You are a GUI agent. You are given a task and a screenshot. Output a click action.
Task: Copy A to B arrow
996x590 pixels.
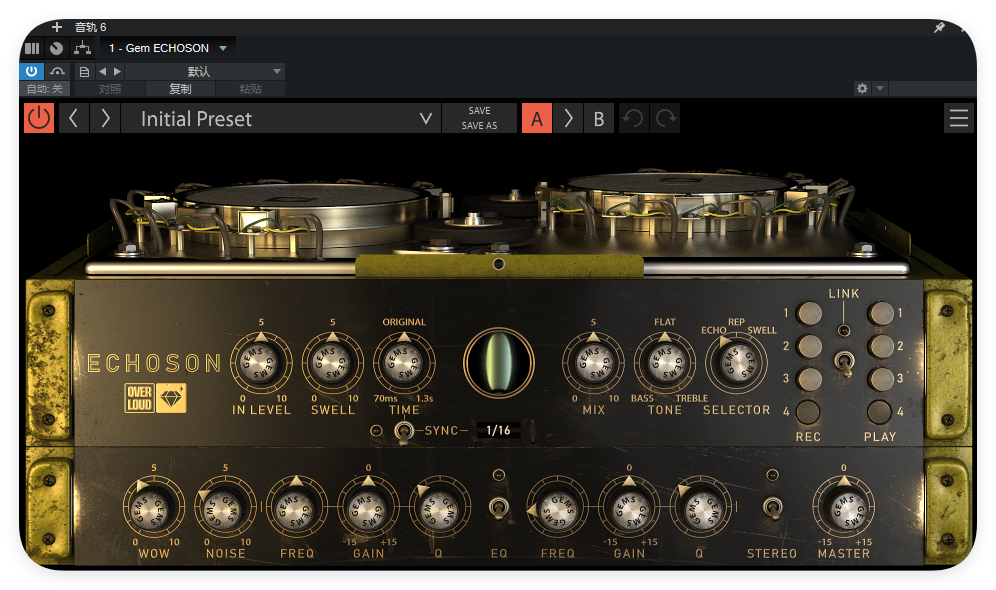(569, 118)
